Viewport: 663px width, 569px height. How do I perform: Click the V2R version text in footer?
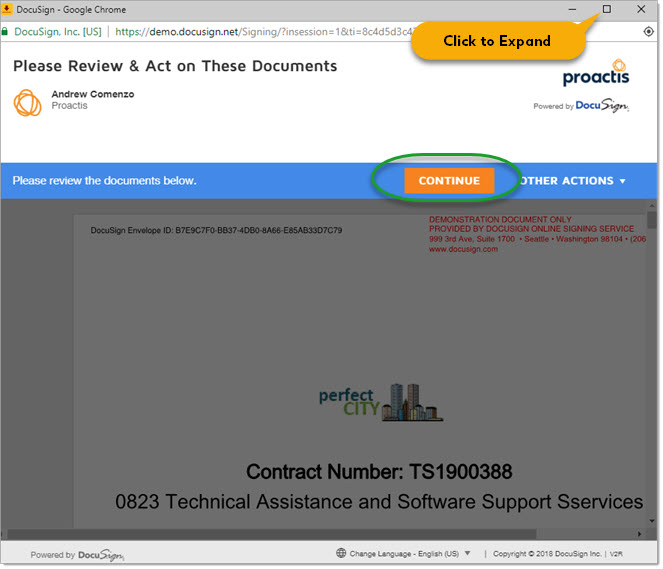tap(616, 554)
